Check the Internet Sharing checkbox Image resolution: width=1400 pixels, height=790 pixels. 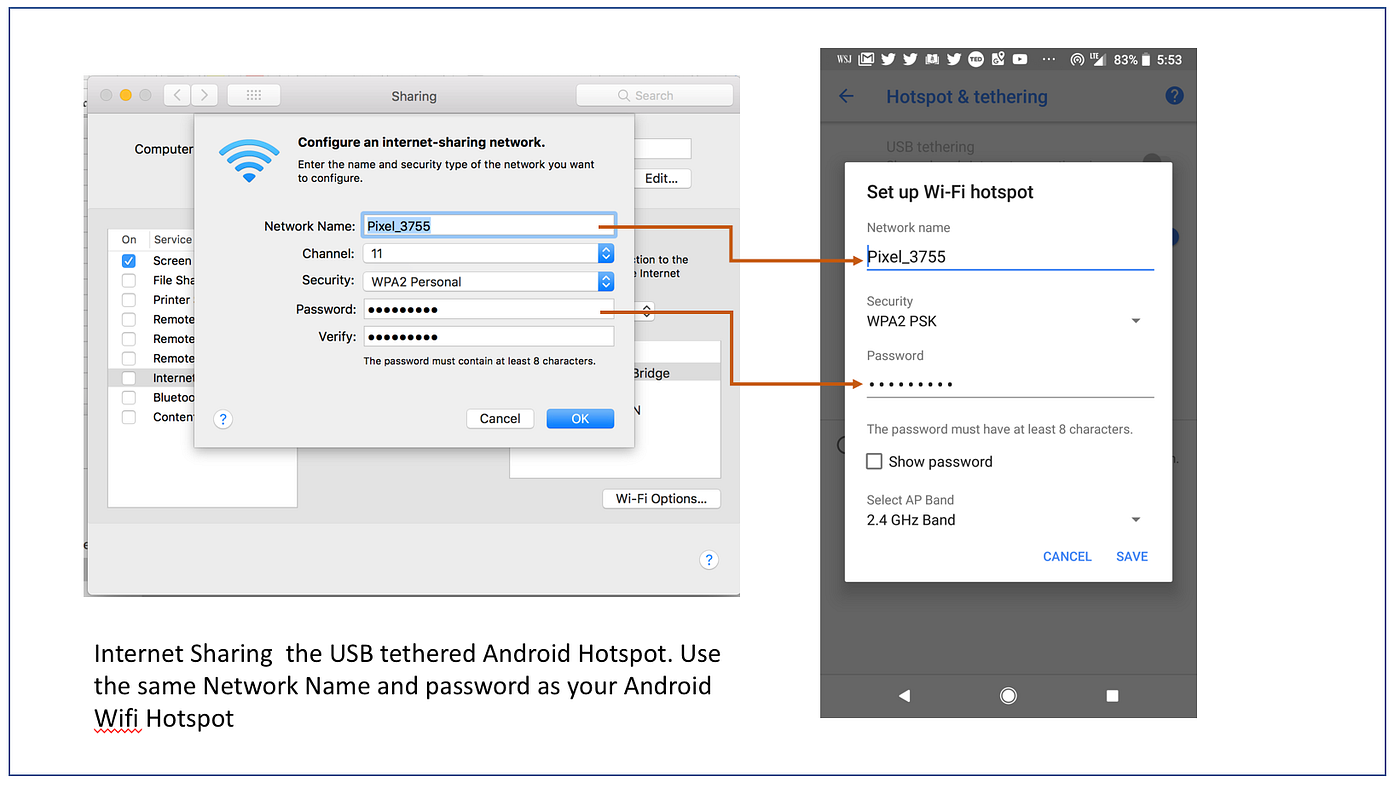(x=128, y=377)
